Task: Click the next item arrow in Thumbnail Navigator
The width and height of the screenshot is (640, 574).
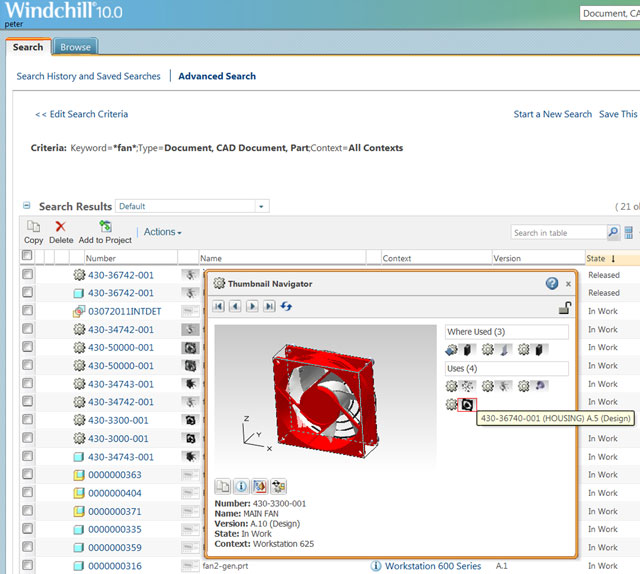Action: click(x=252, y=306)
